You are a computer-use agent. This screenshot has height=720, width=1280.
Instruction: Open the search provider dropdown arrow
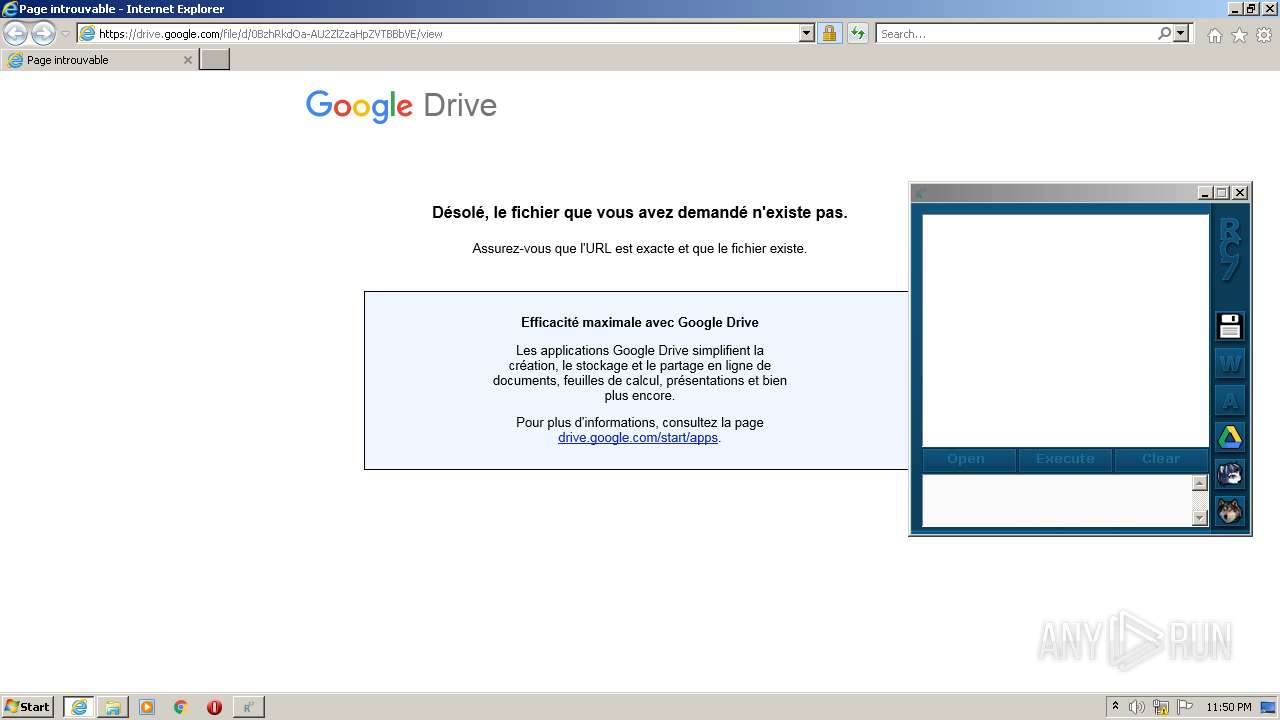coord(1181,34)
